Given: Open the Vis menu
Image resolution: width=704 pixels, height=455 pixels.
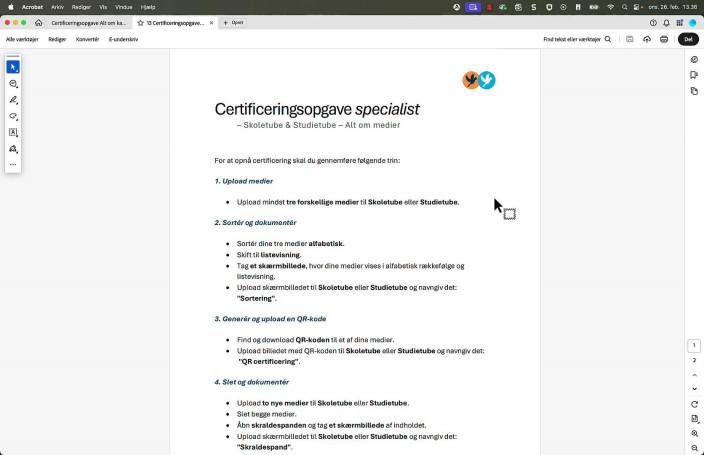Looking at the screenshot, I should click(103, 7).
